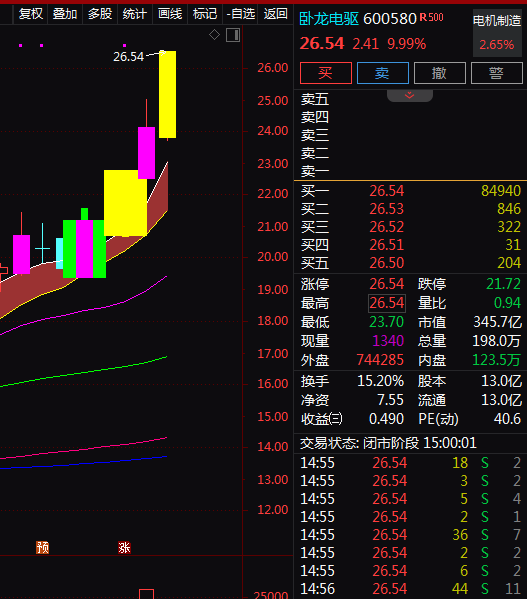Viewport: 527px width, 599px height.
Task: Remove stock via -自选 button
Action: (x=240, y=14)
